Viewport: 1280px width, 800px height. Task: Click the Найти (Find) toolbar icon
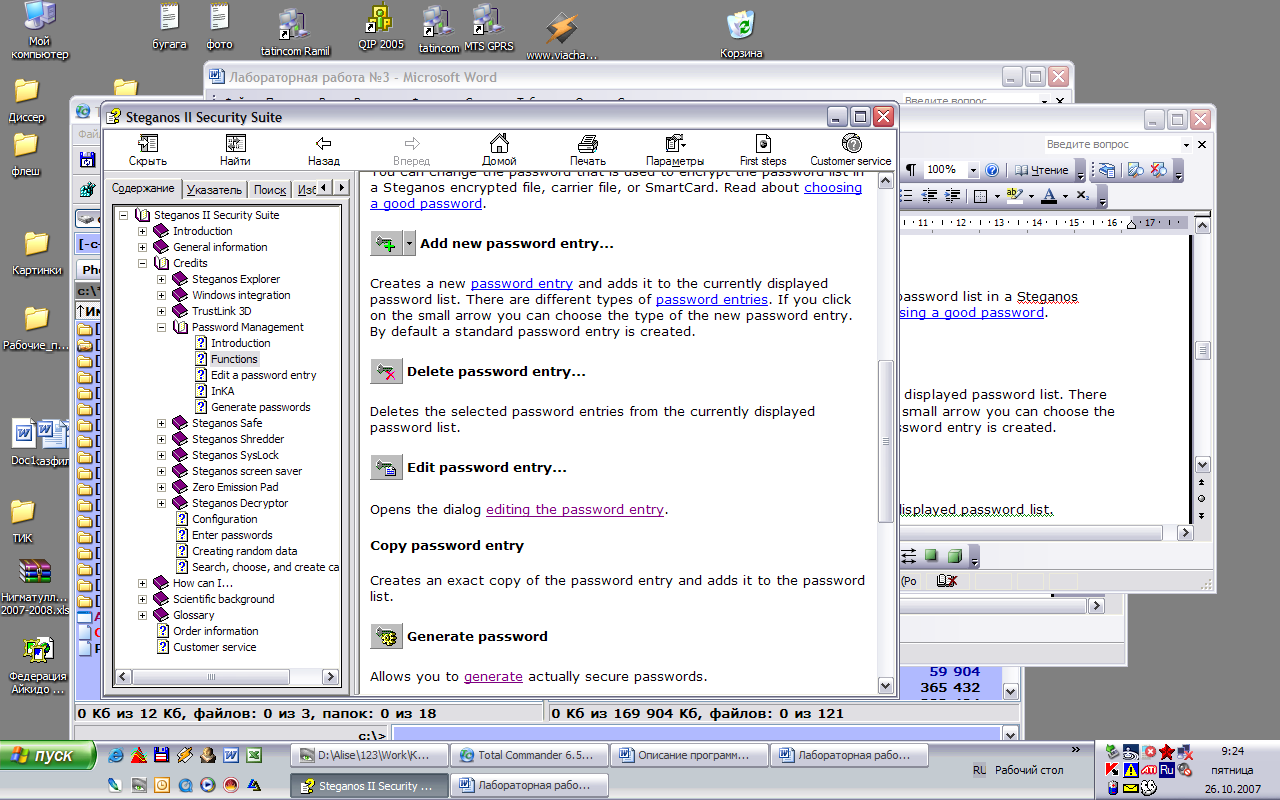point(235,150)
